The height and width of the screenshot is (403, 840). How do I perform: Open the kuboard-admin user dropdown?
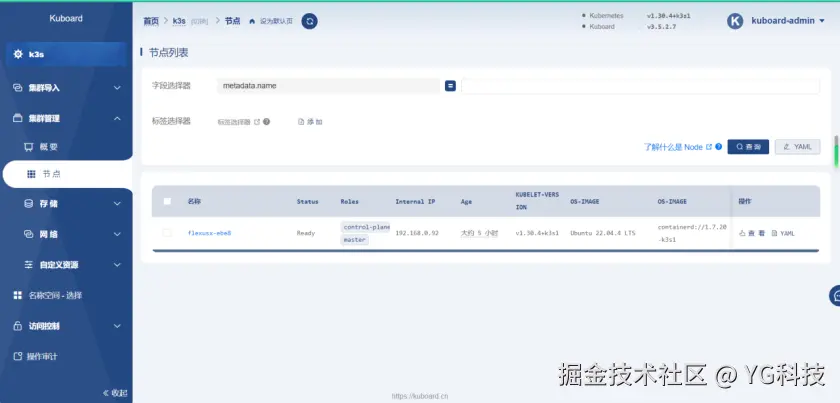[x=787, y=21]
